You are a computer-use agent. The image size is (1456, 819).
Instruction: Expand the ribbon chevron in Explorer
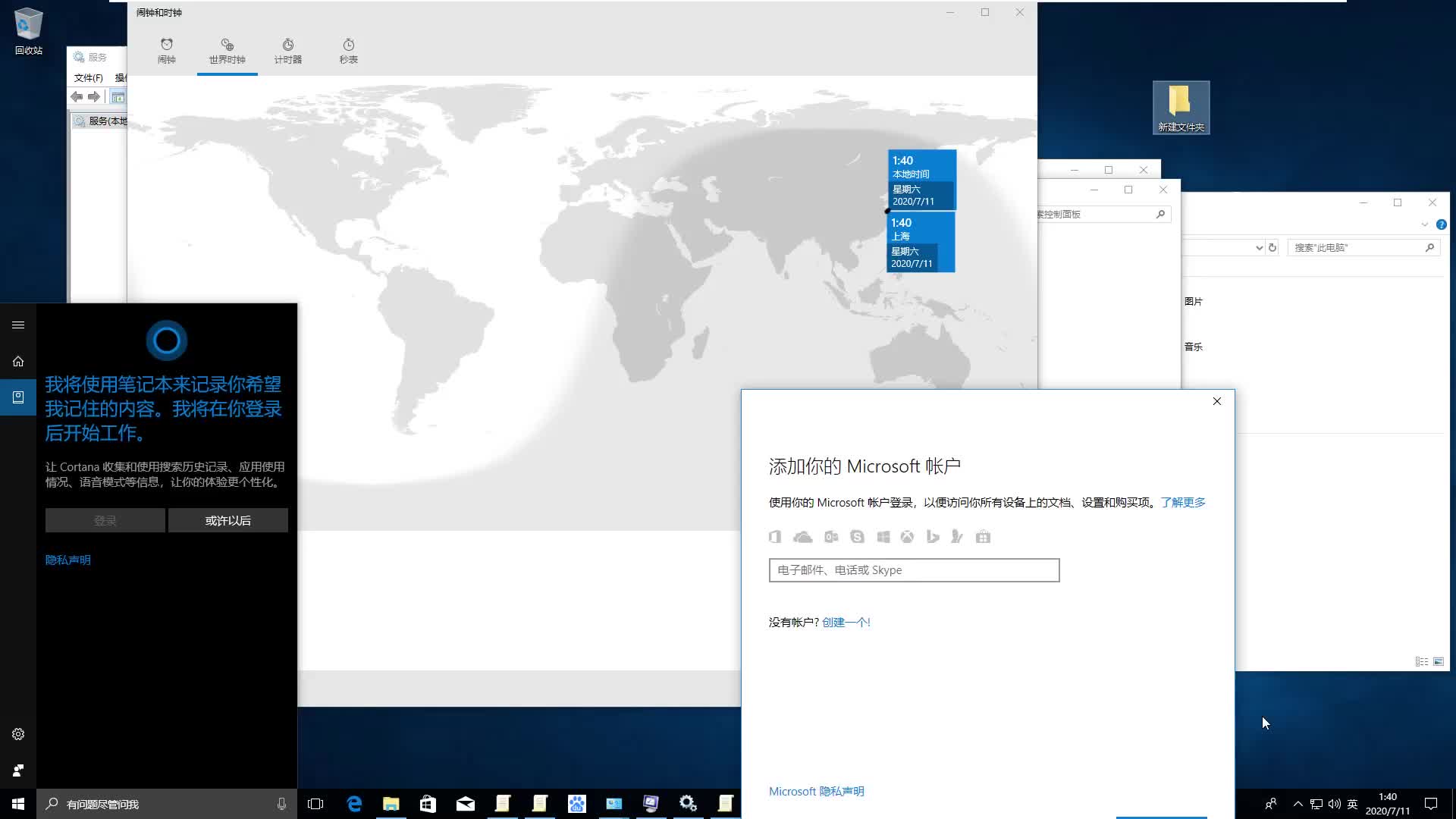coord(1424,224)
